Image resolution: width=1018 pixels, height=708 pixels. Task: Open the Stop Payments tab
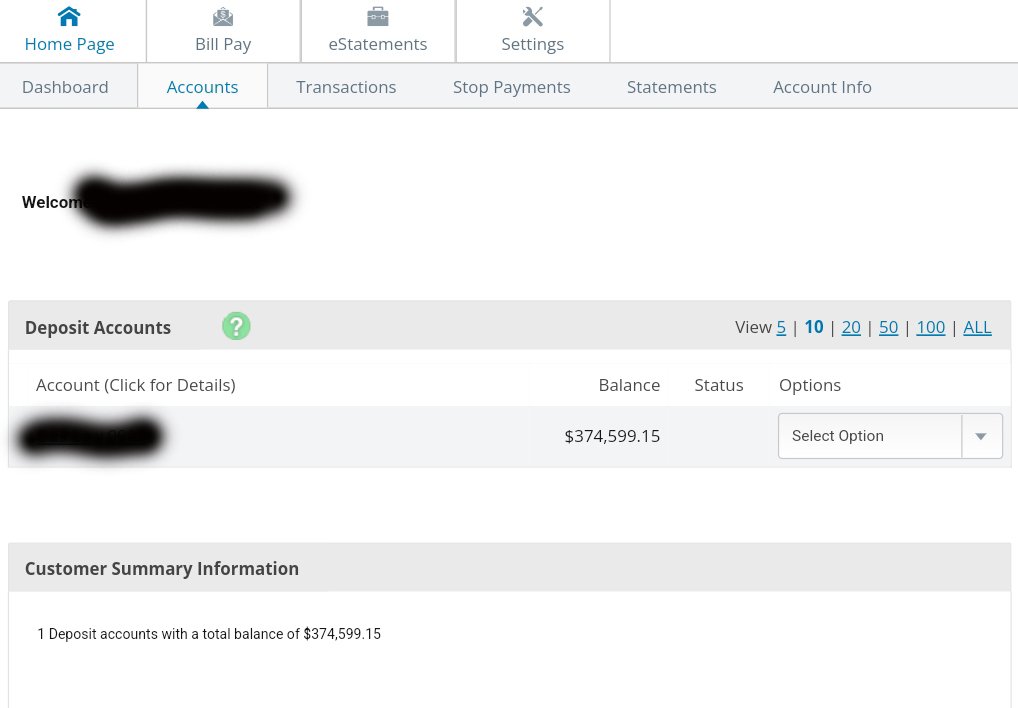[512, 87]
